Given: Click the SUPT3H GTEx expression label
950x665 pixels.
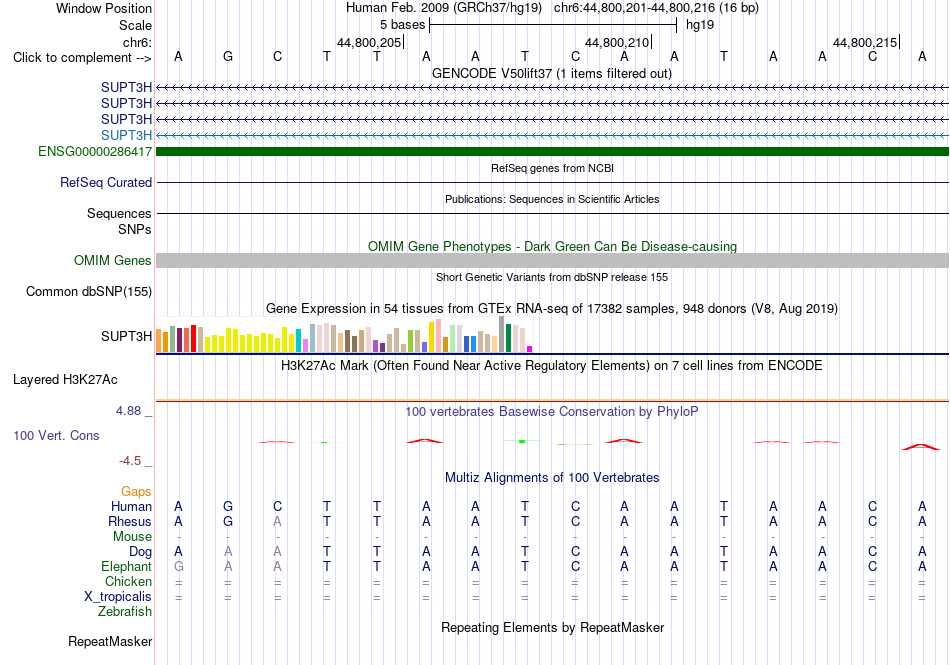Looking at the screenshot, I should tap(126, 336).
